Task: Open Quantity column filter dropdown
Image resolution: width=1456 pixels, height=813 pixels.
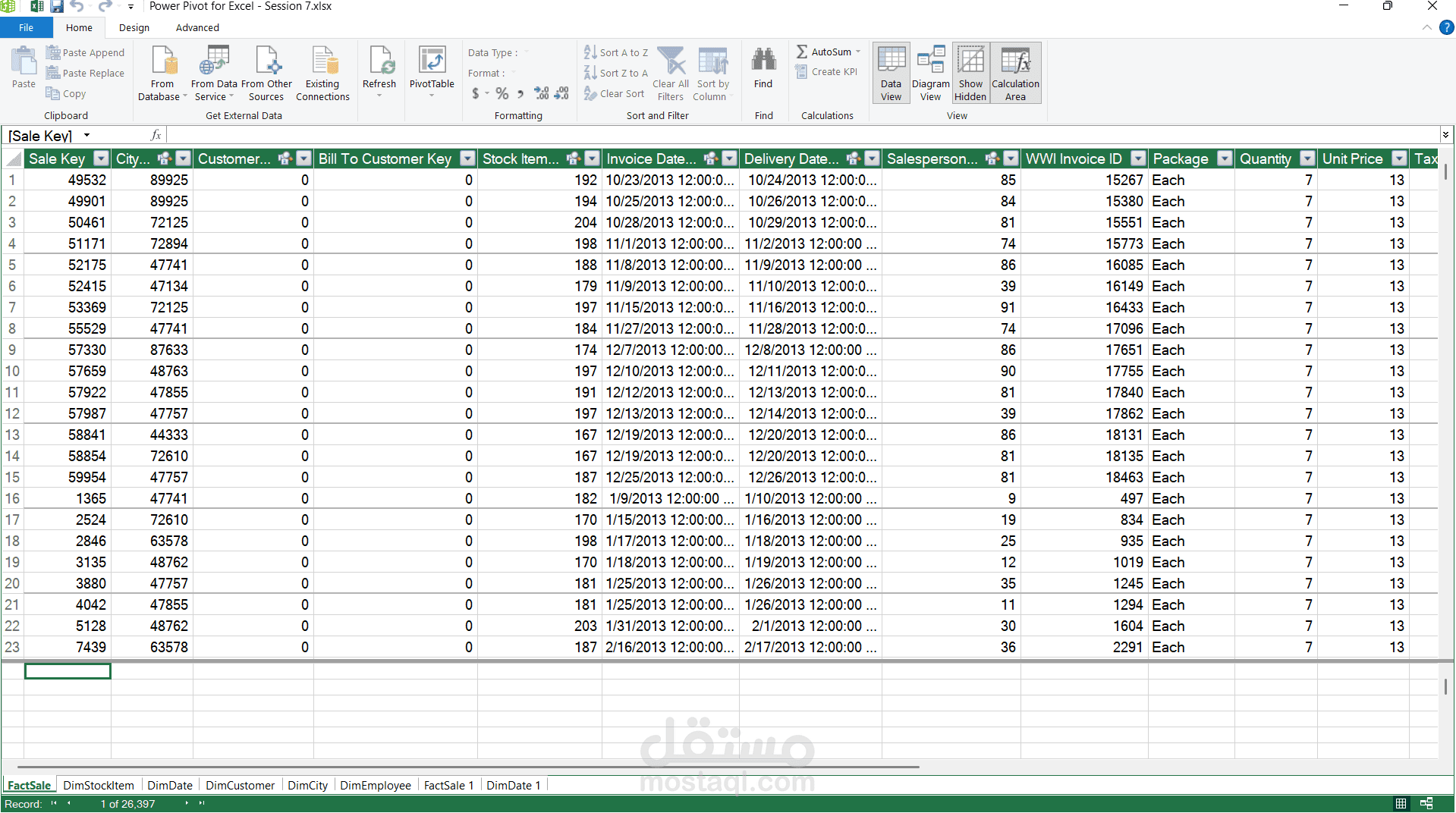Action: (x=1307, y=159)
